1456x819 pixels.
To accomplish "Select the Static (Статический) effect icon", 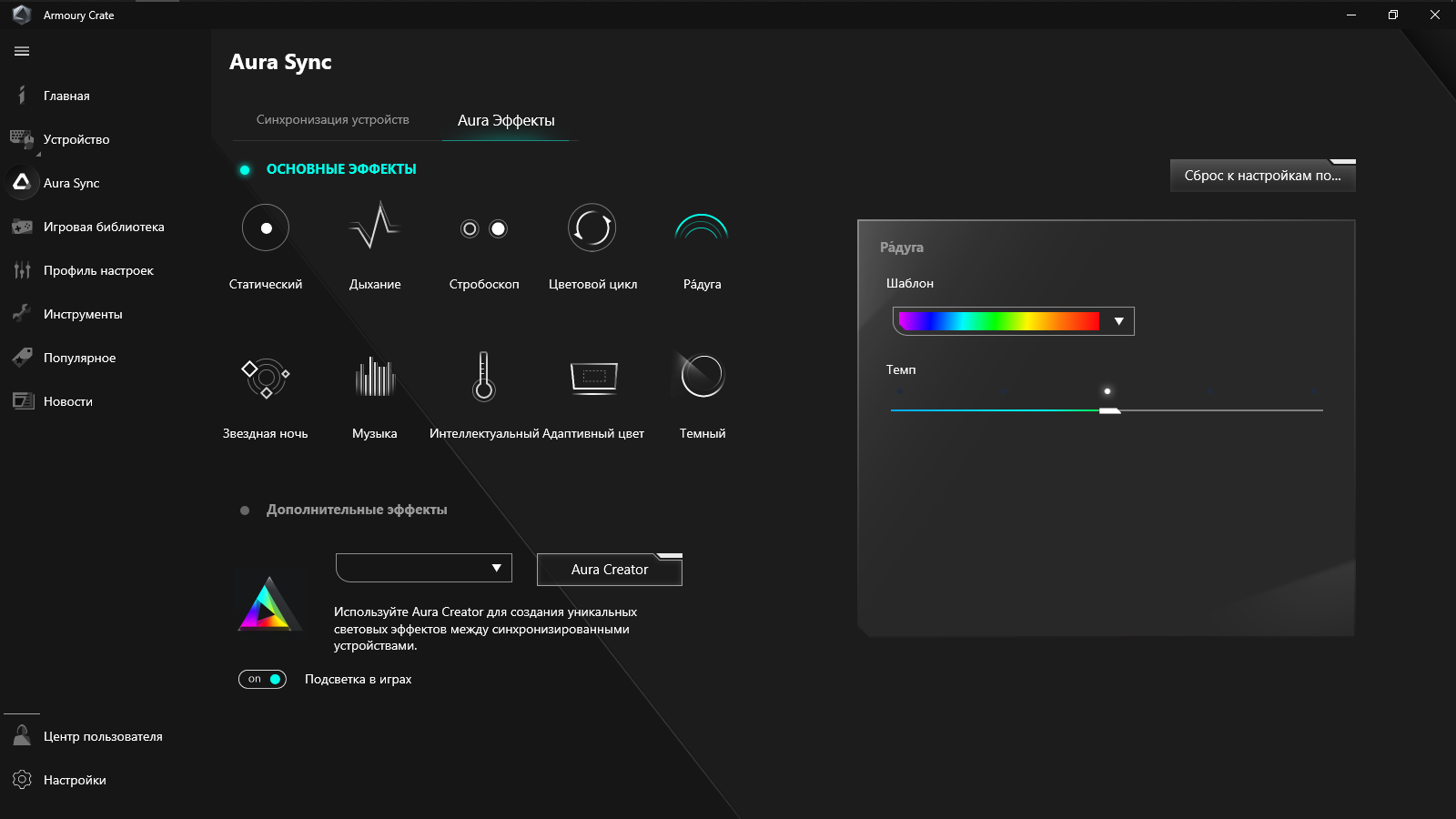I will click(x=266, y=227).
